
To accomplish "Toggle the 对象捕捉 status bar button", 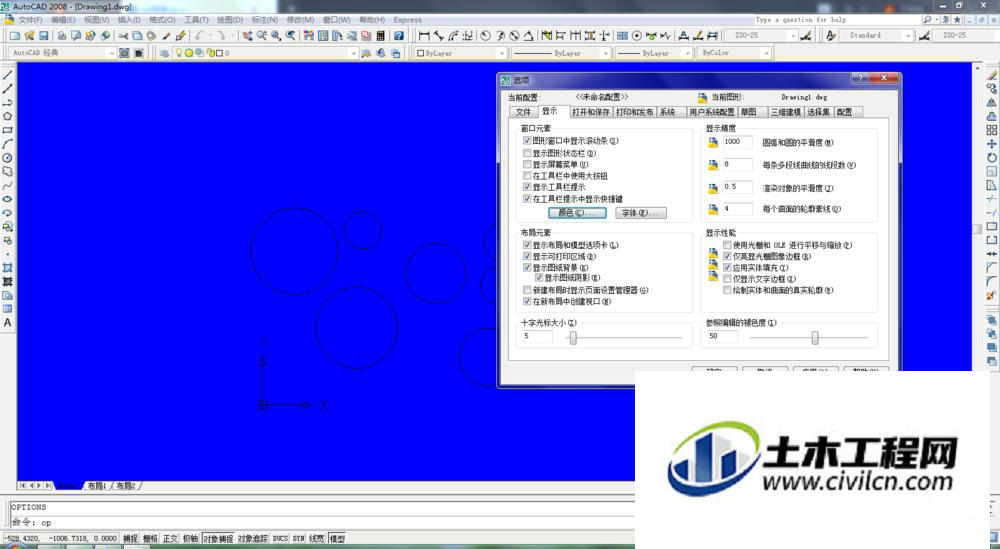I will pos(218,539).
